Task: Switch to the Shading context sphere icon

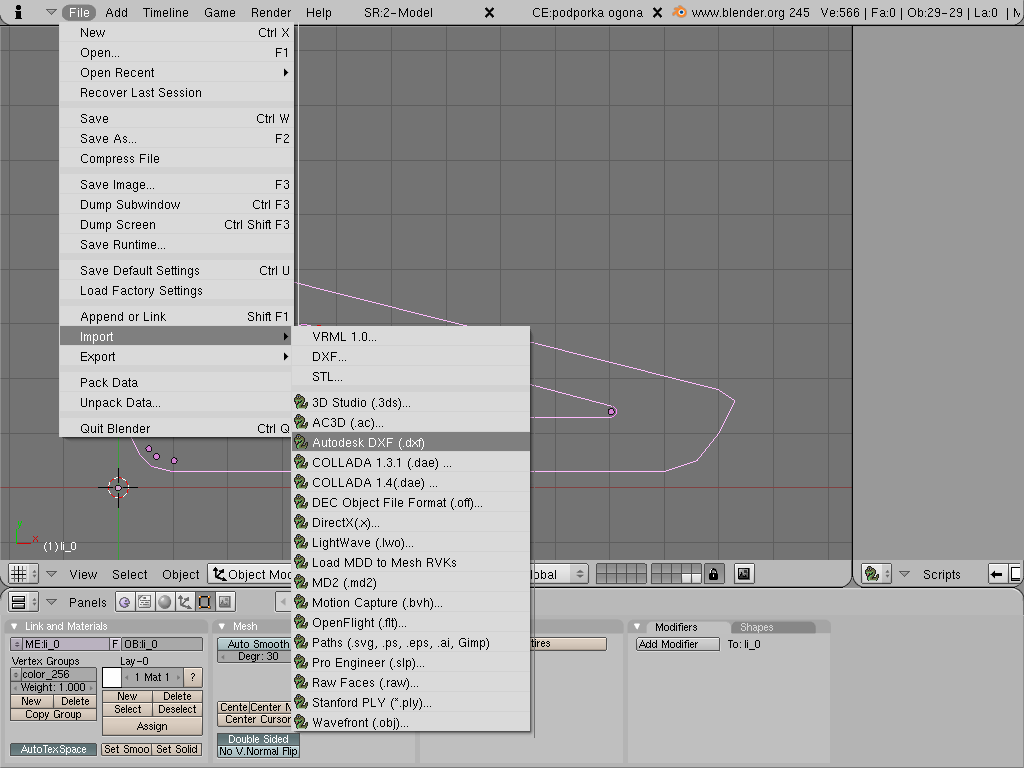Action: pos(165,602)
